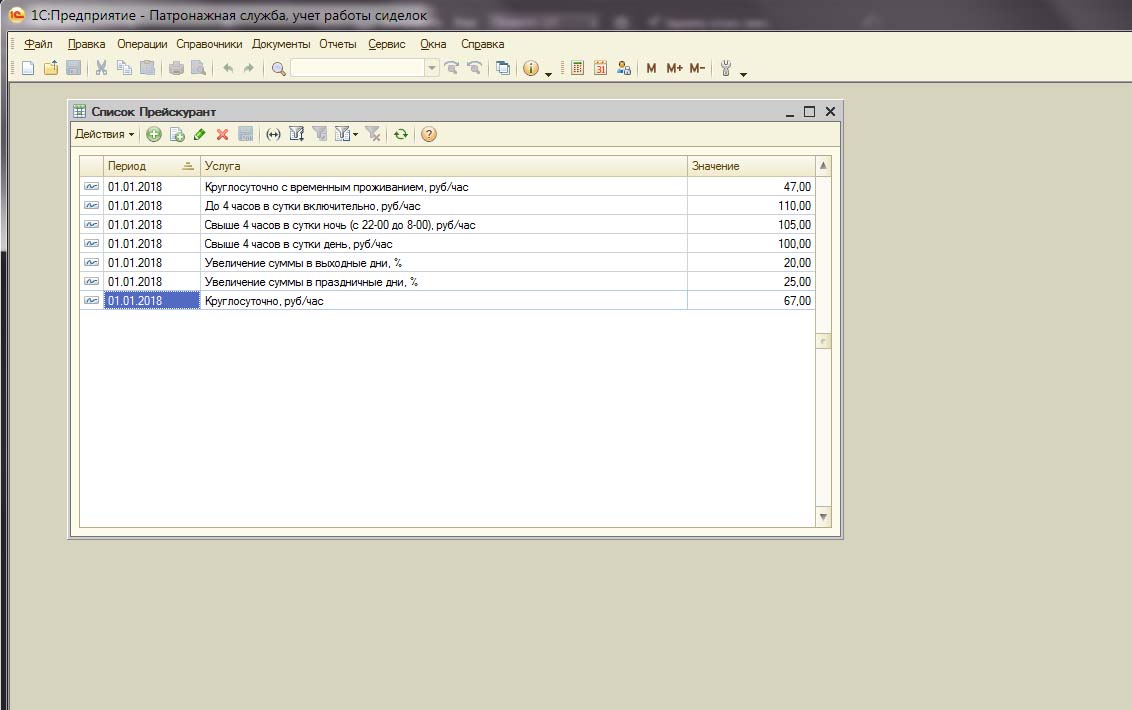Add a new price list record
Viewport: 1132px width, 710px height.
click(x=154, y=134)
